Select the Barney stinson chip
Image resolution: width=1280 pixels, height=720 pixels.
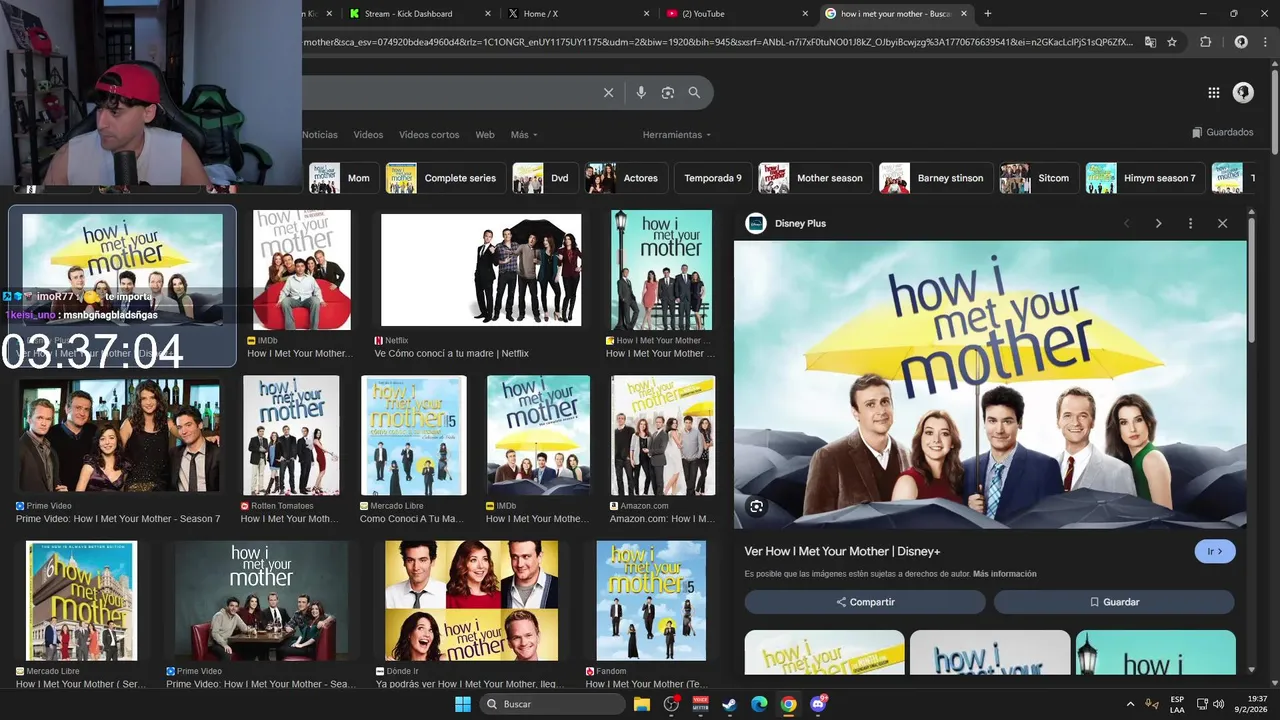(x=935, y=178)
